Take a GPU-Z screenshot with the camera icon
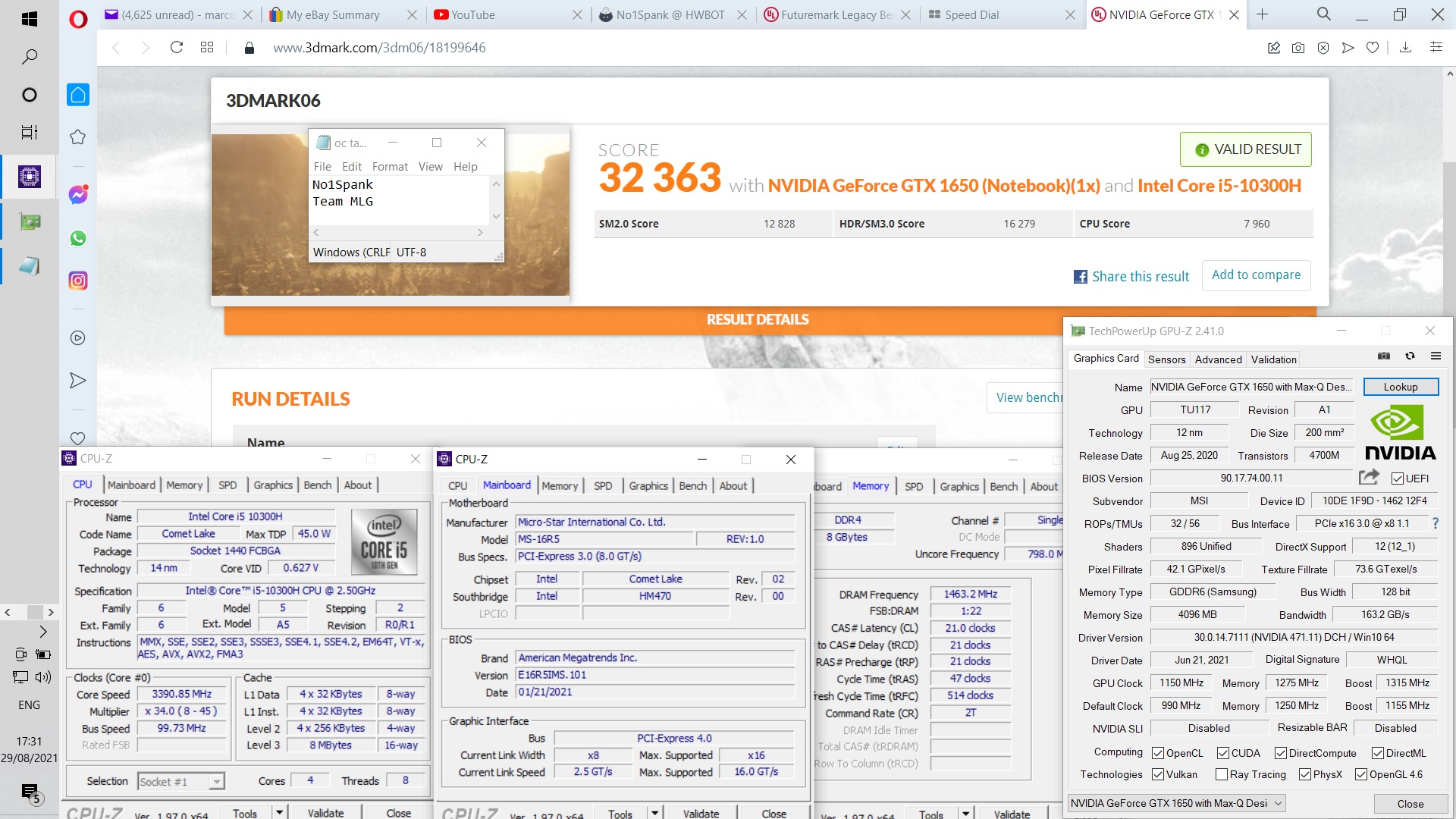The width and height of the screenshot is (1456, 819). (1384, 356)
